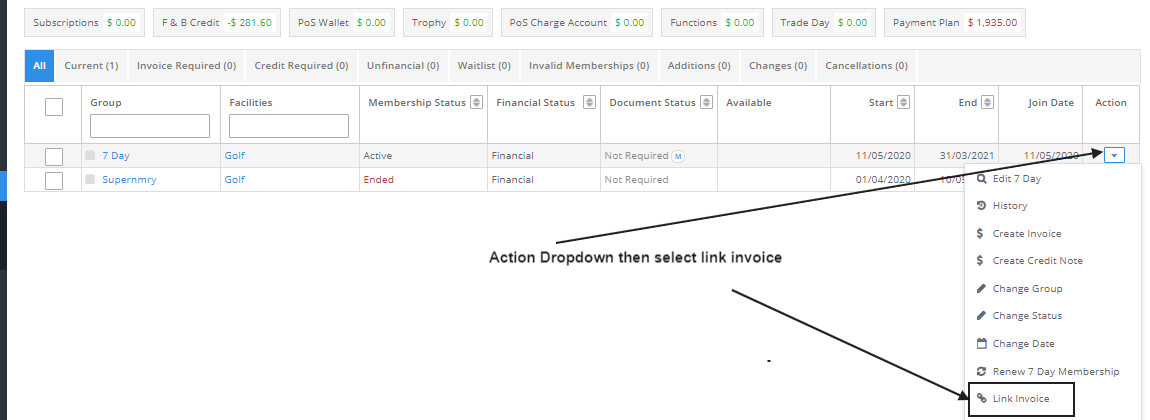Click the M badge next to Not Required
This screenshot has height=420, width=1150.
click(x=678, y=156)
